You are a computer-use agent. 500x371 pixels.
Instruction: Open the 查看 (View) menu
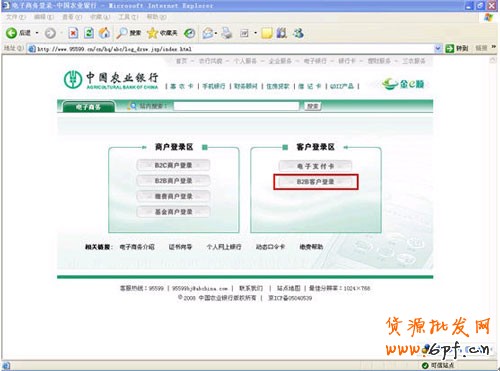point(72,17)
